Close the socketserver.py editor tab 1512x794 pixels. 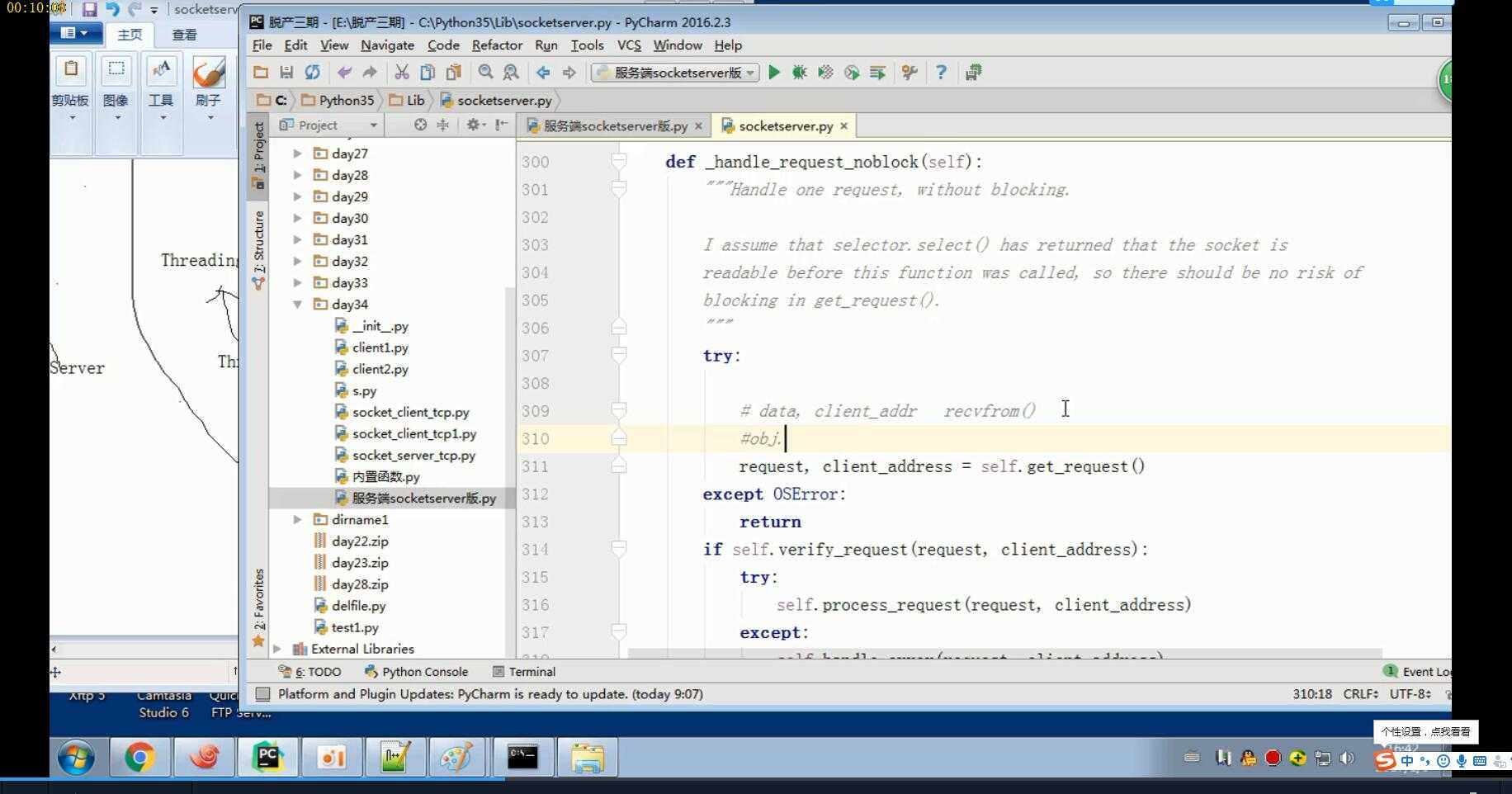point(843,126)
